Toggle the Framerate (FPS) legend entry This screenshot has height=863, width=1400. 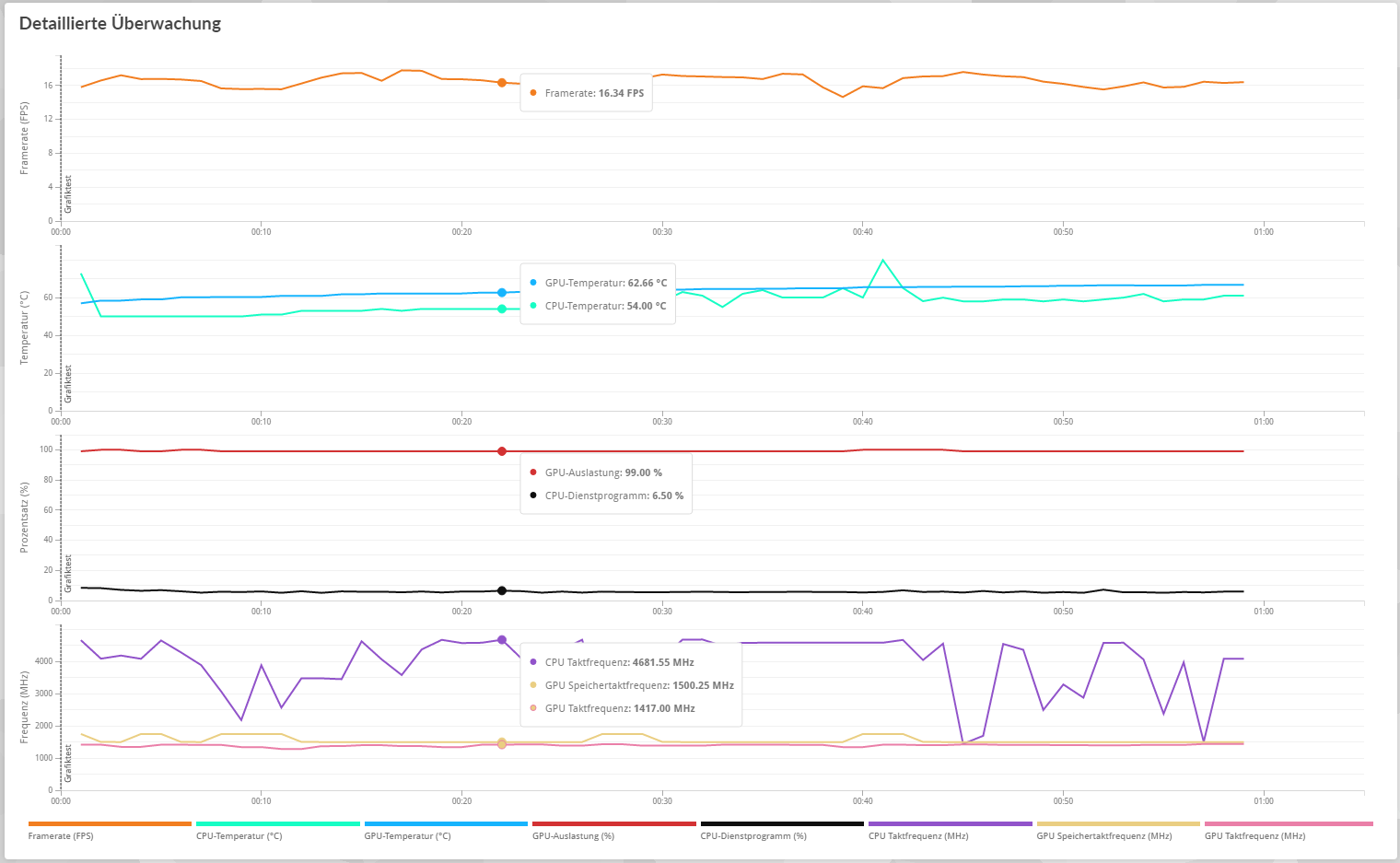[x=110, y=831]
